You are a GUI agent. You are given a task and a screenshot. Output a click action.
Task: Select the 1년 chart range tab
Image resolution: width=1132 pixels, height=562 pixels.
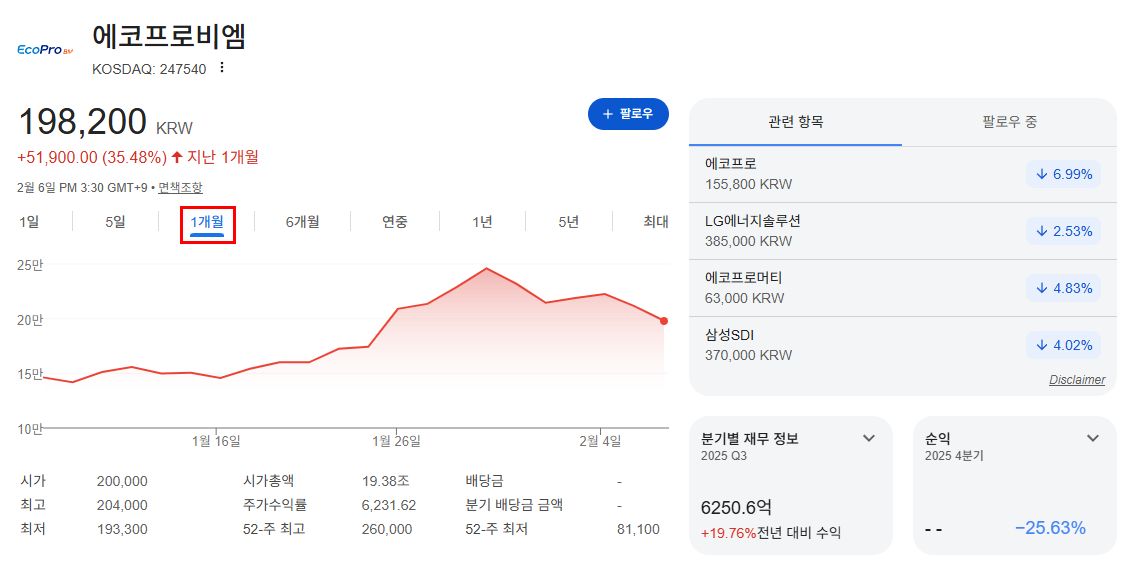(482, 222)
